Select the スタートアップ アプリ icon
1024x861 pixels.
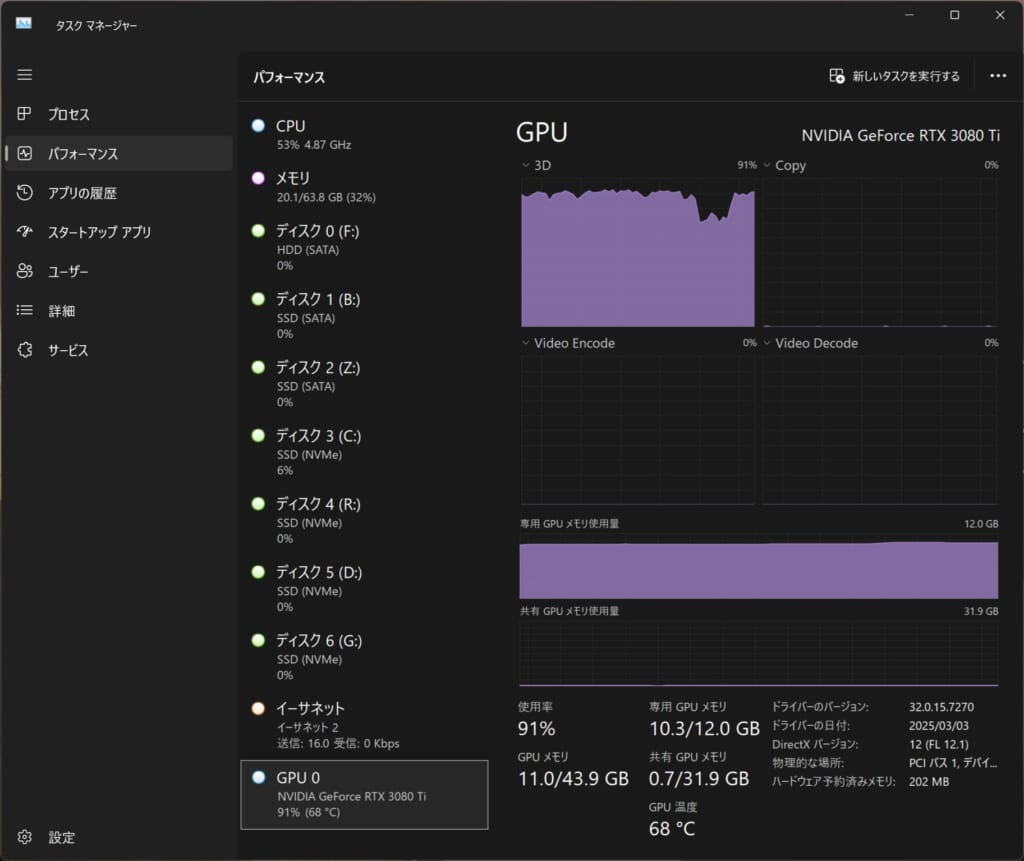tap(25, 232)
